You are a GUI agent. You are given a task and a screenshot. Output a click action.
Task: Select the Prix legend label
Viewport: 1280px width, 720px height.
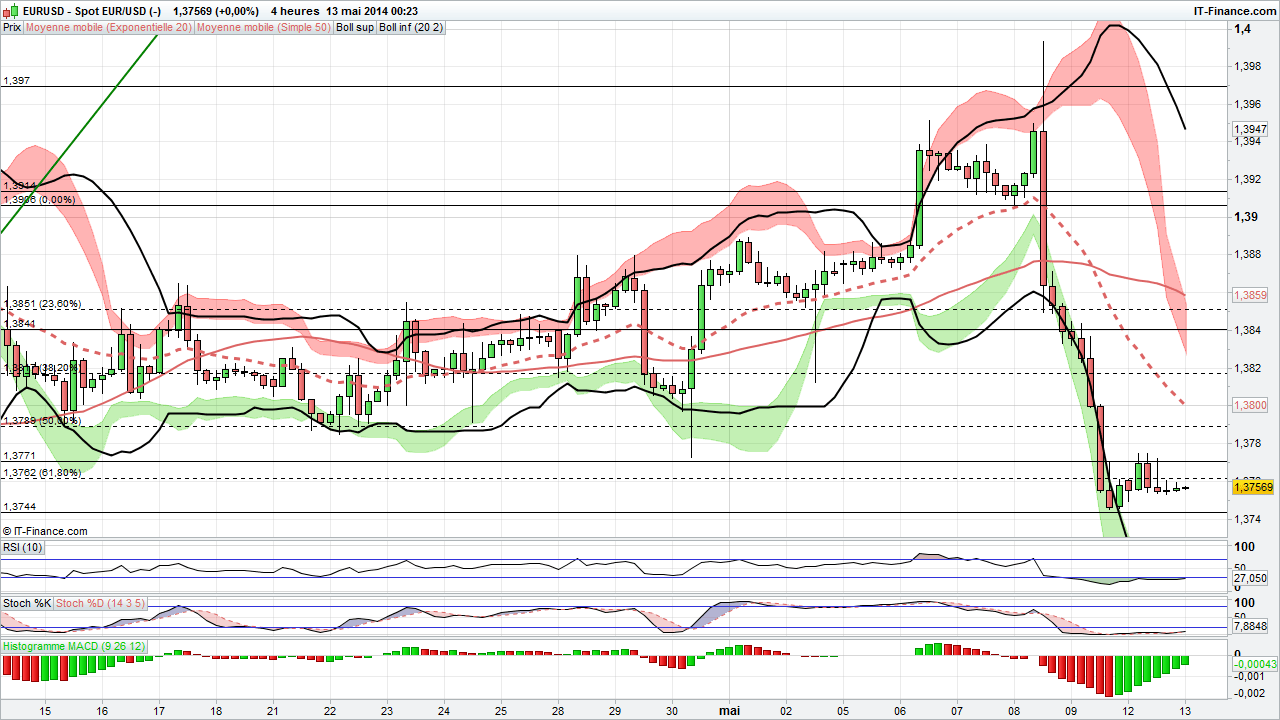click(12, 28)
